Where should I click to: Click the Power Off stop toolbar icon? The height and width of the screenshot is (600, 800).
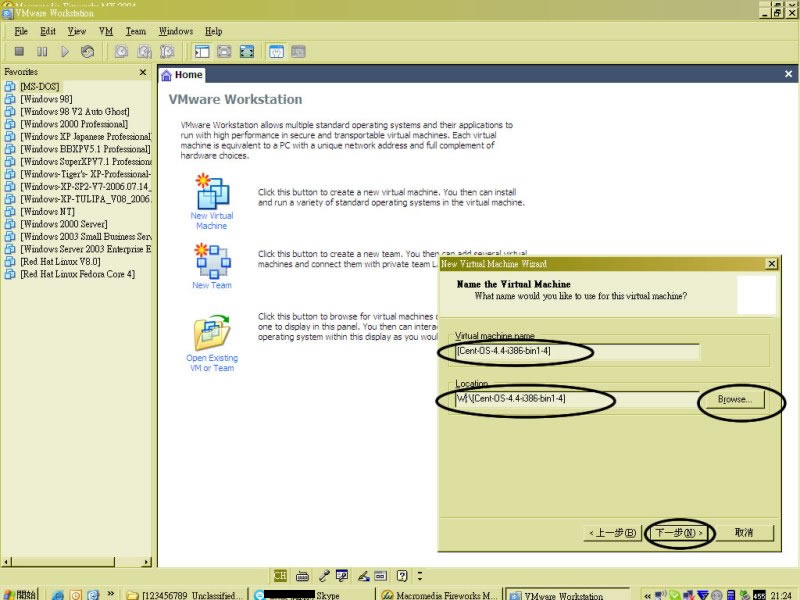(19, 52)
